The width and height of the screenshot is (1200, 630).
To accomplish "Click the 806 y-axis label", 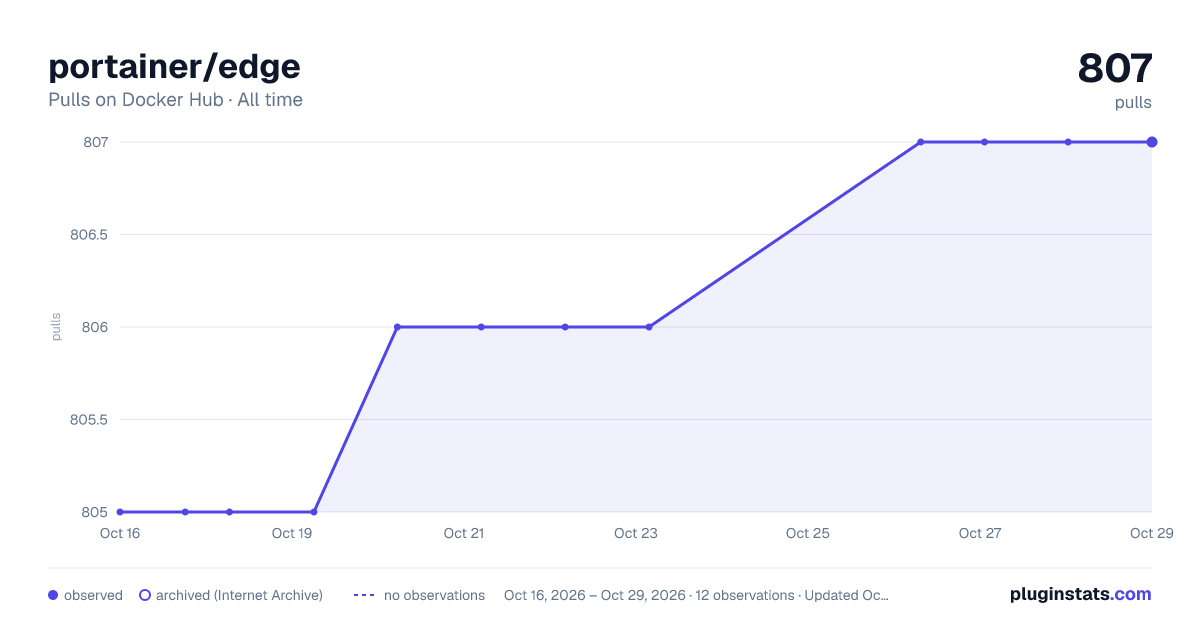I will pyautogui.click(x=96, y=327).
